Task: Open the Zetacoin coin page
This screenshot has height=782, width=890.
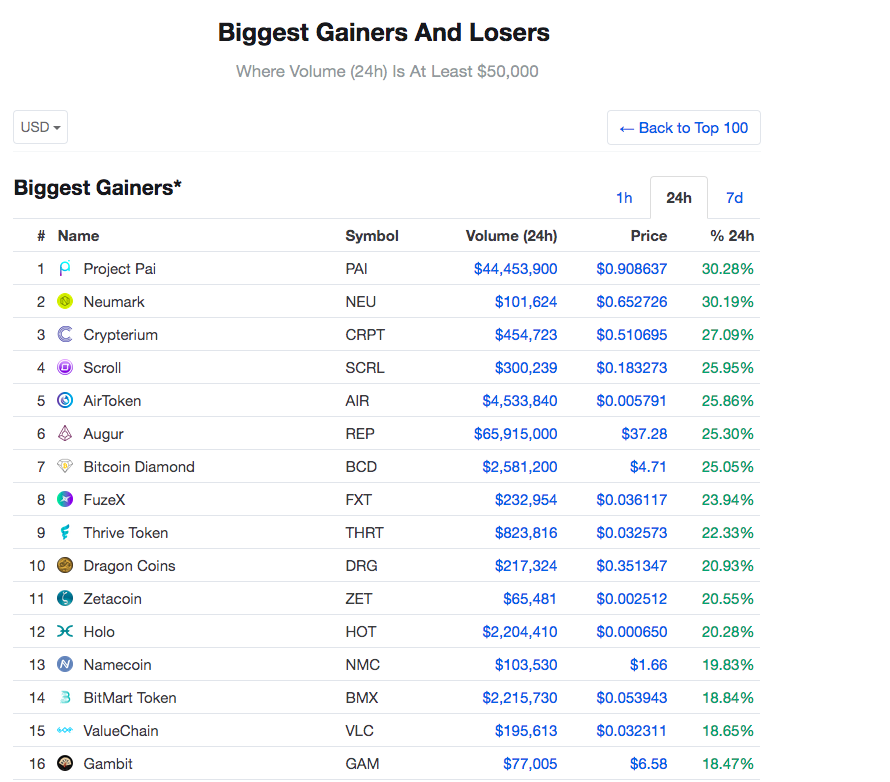Action: pos(112,599)
